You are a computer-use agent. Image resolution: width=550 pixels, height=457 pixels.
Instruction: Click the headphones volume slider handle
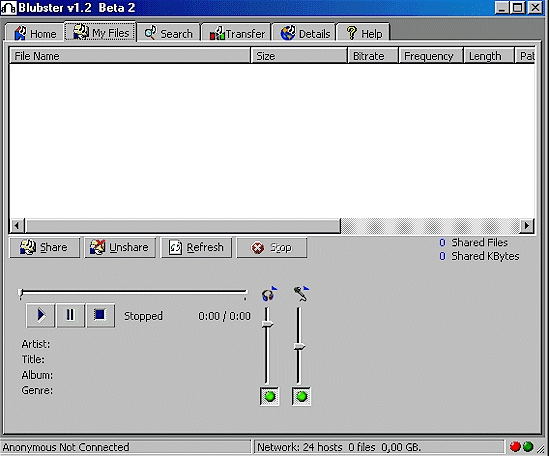[268, 324]
